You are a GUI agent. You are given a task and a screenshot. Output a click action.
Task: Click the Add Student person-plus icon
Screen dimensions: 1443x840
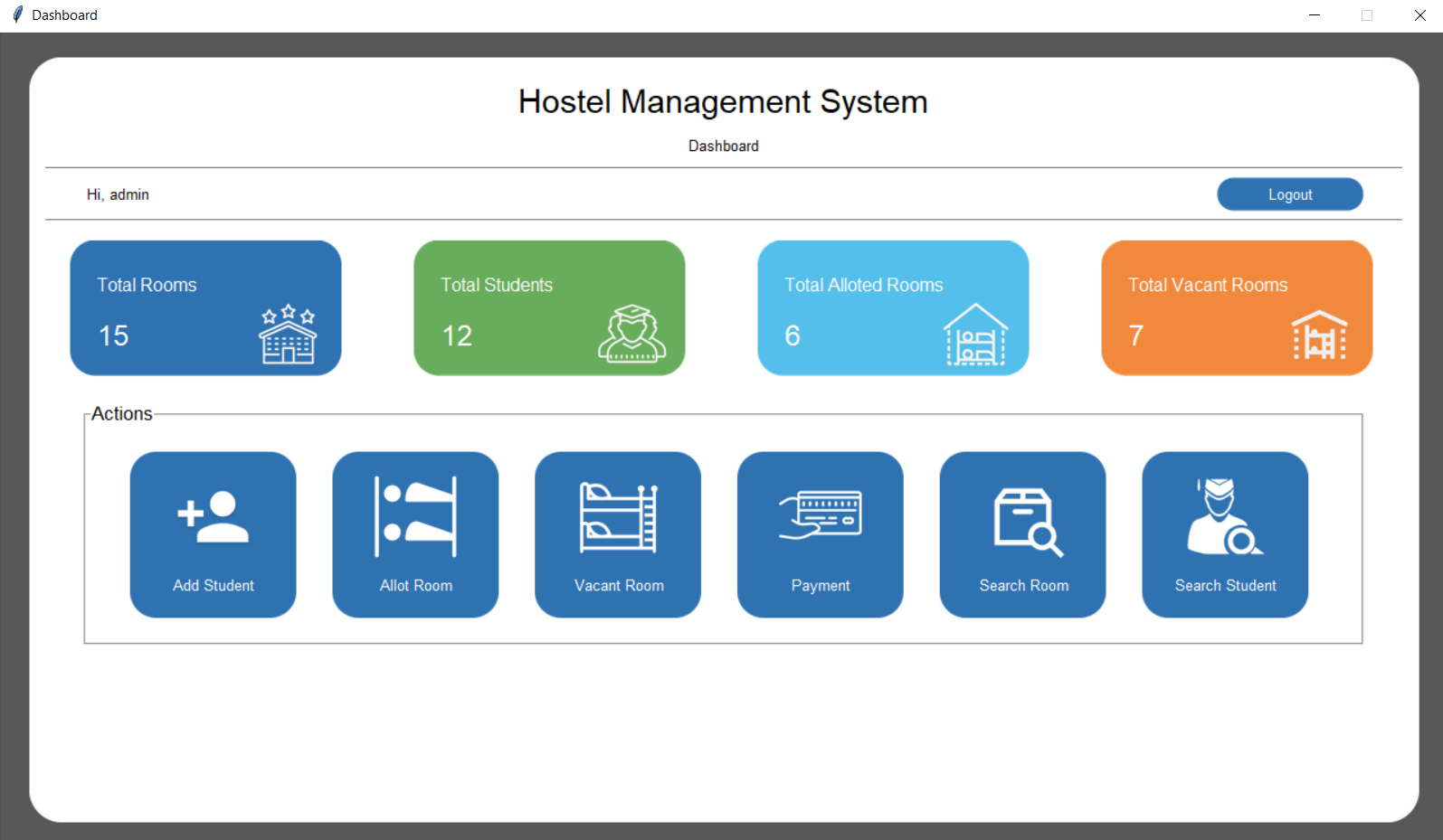coord(214,517)
